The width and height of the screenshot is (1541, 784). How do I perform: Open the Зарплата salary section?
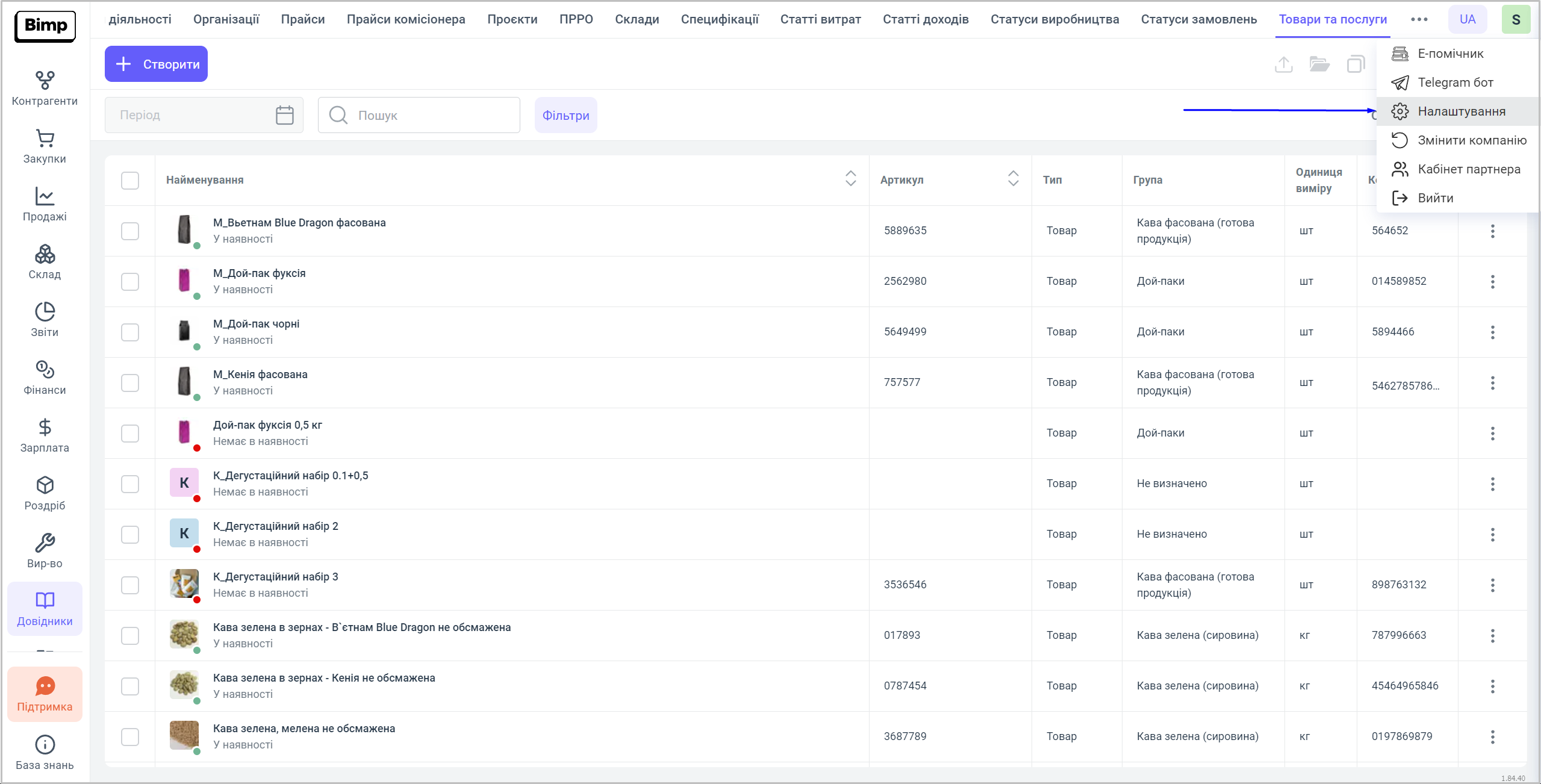click(x=45, y=435)
